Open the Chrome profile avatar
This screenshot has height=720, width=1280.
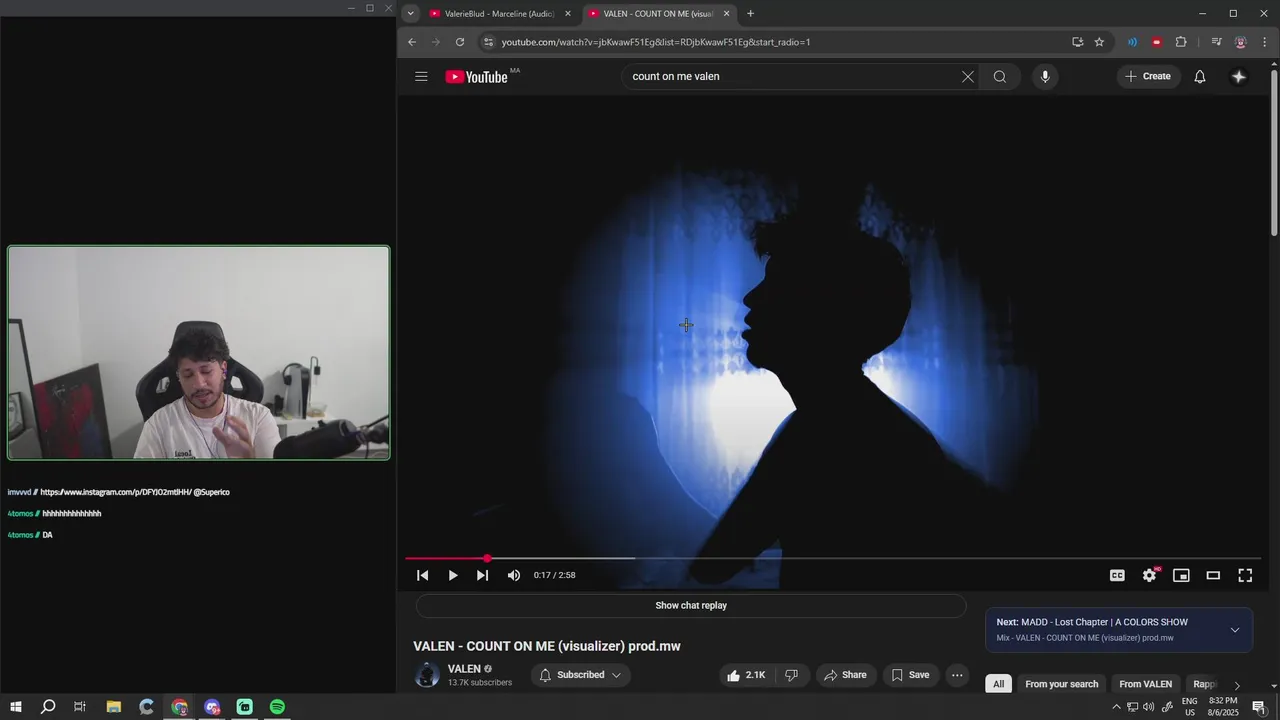(1241, 42)
